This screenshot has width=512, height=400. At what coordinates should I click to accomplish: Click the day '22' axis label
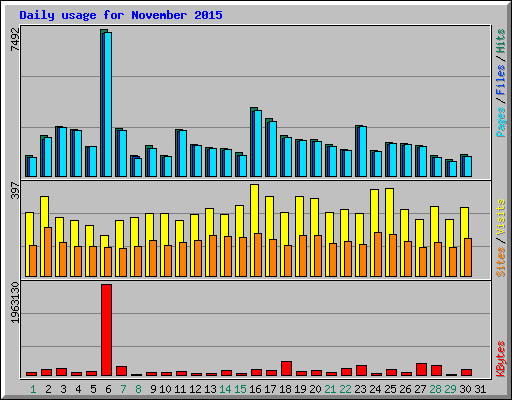click(x=346, y=389)
